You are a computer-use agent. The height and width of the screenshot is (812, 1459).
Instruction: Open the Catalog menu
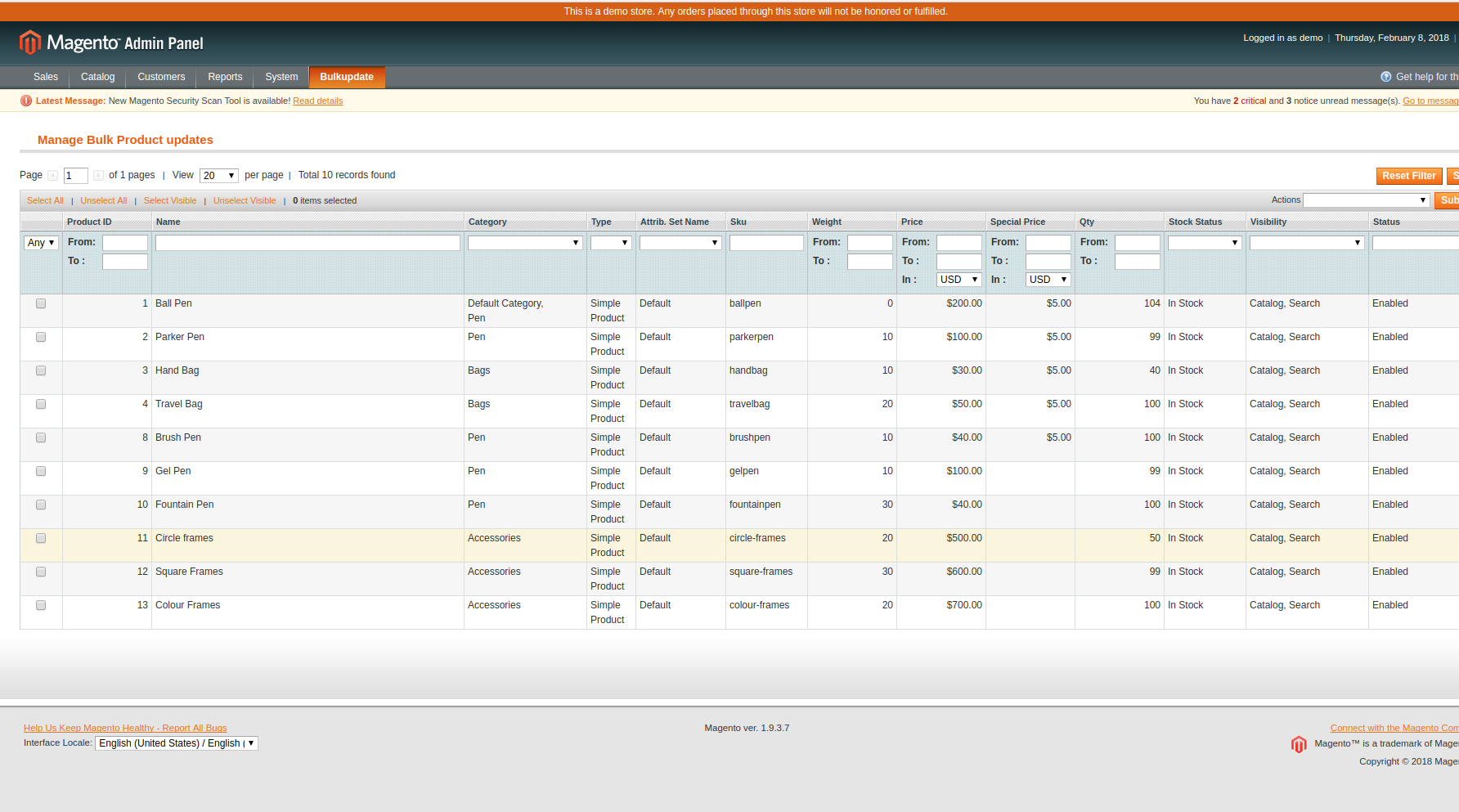point(97,77)
